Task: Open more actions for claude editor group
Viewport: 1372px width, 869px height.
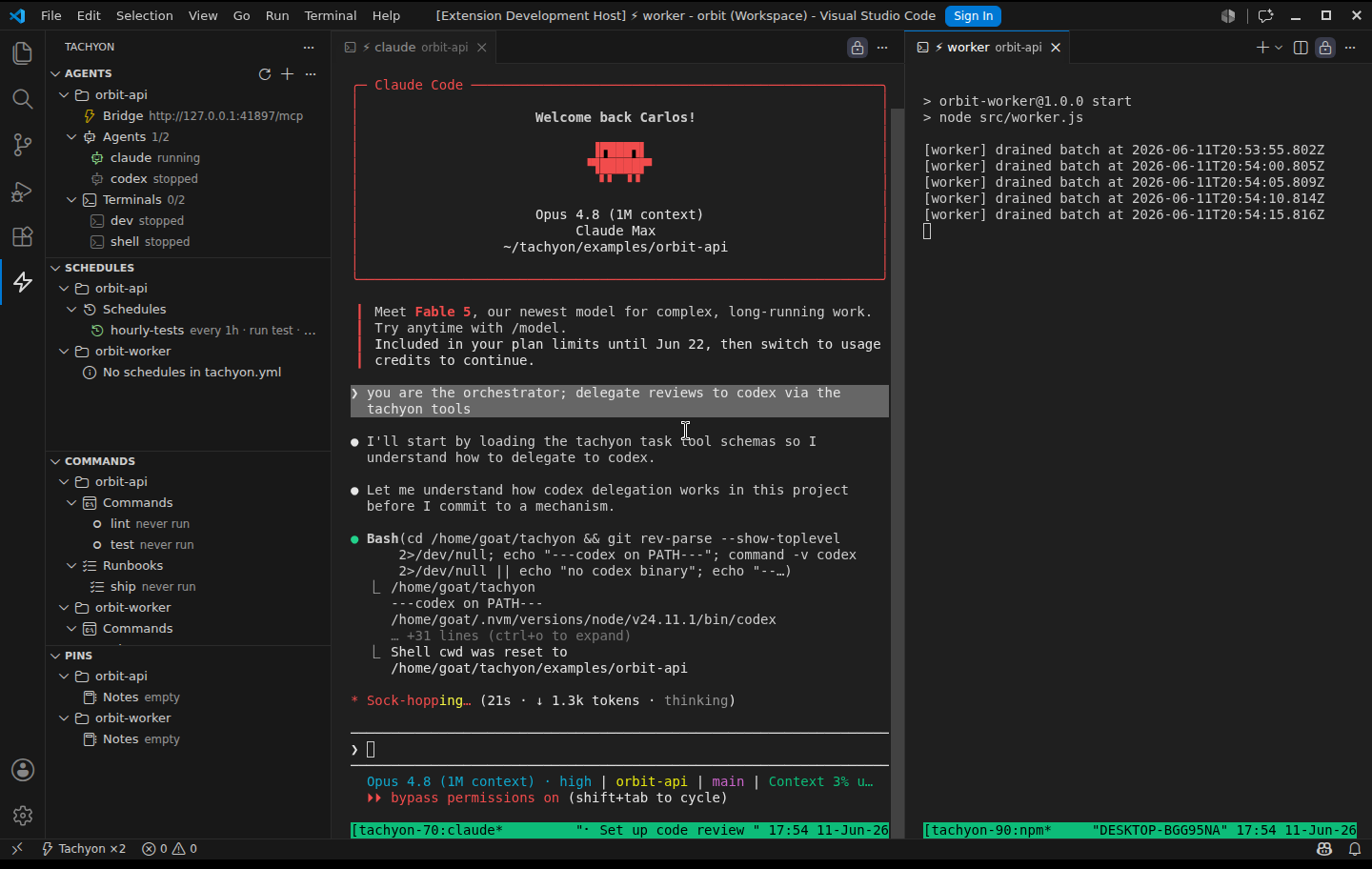Action: 882,48
